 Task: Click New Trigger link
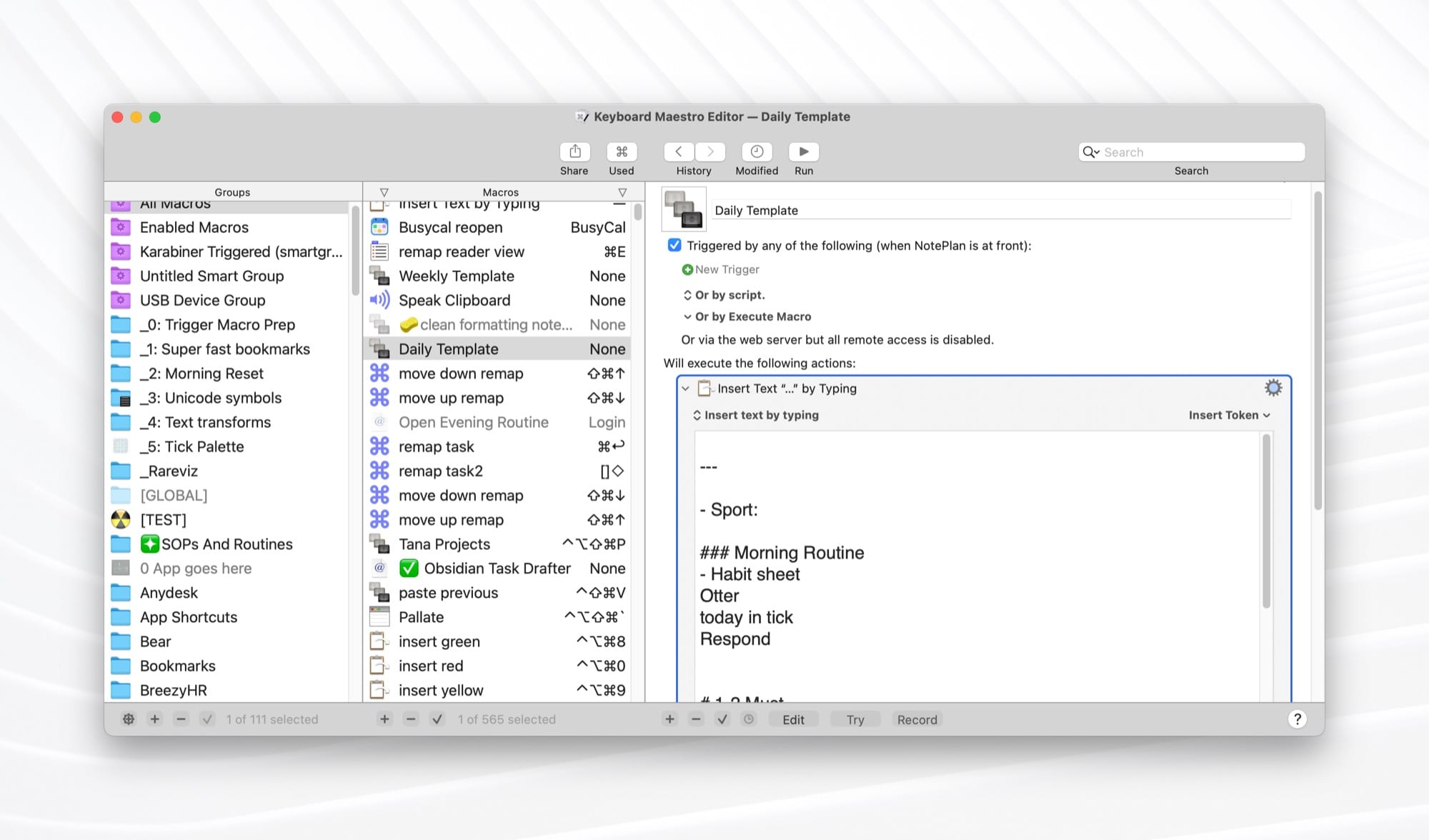727,269
